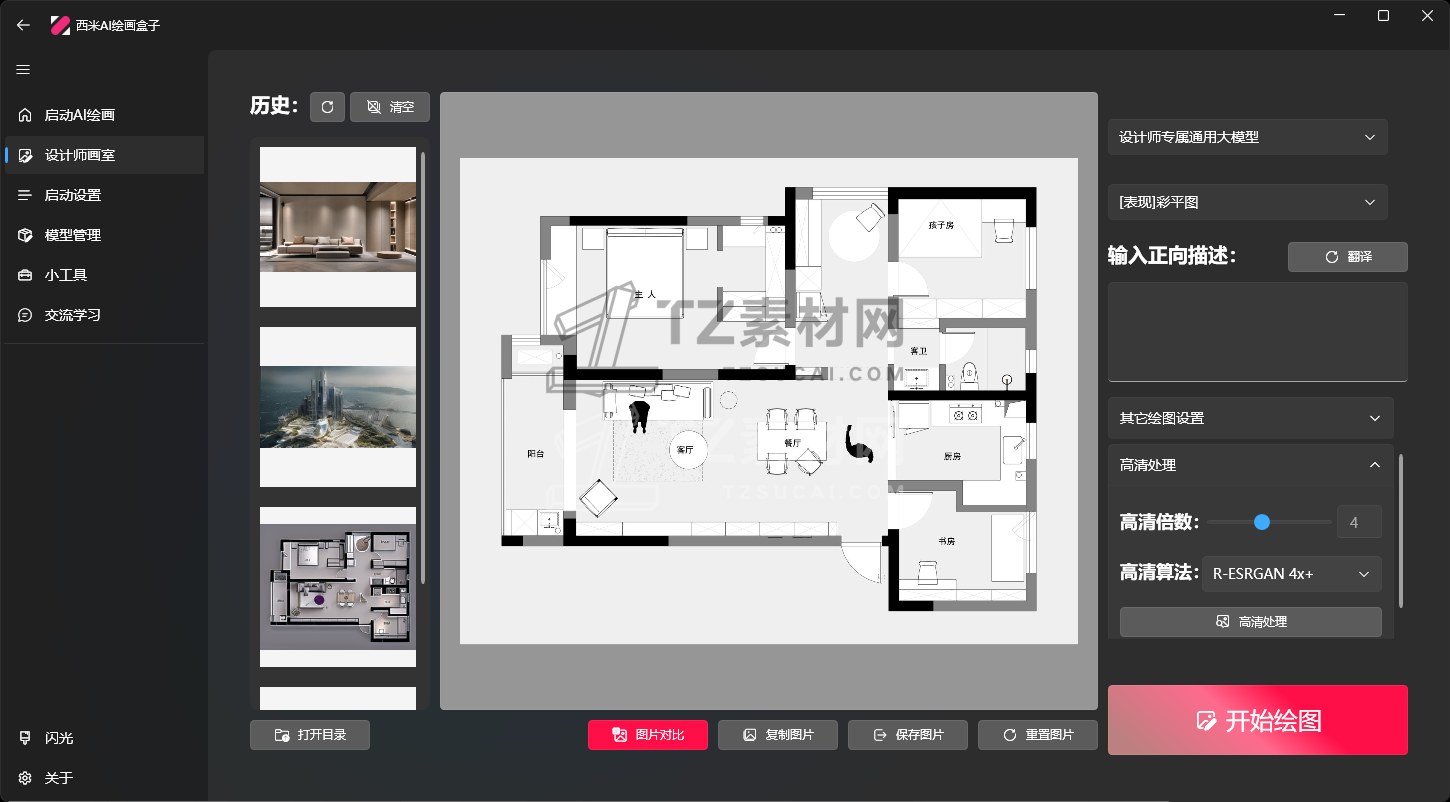1450x802 pixels.
Task: Open 交流学习 in the sidebar
Action: [105, 315]
